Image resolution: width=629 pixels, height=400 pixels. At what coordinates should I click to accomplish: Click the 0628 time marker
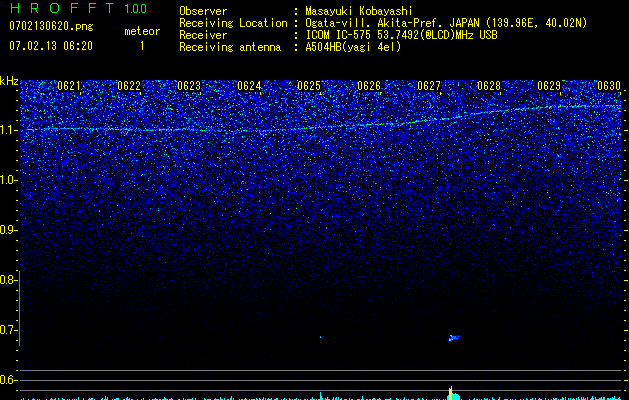489,86
